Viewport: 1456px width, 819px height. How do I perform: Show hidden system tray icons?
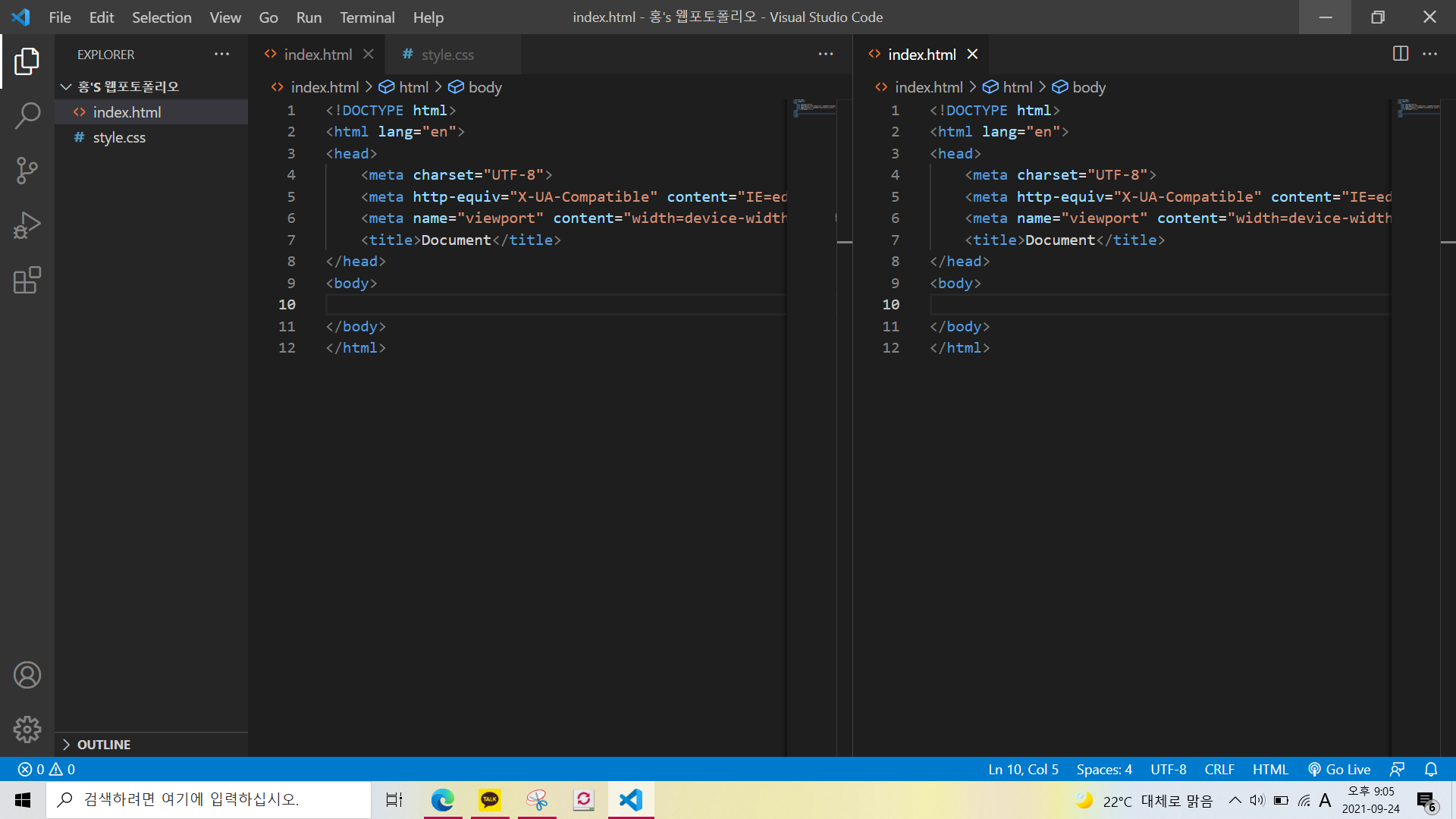(1235, 800)
